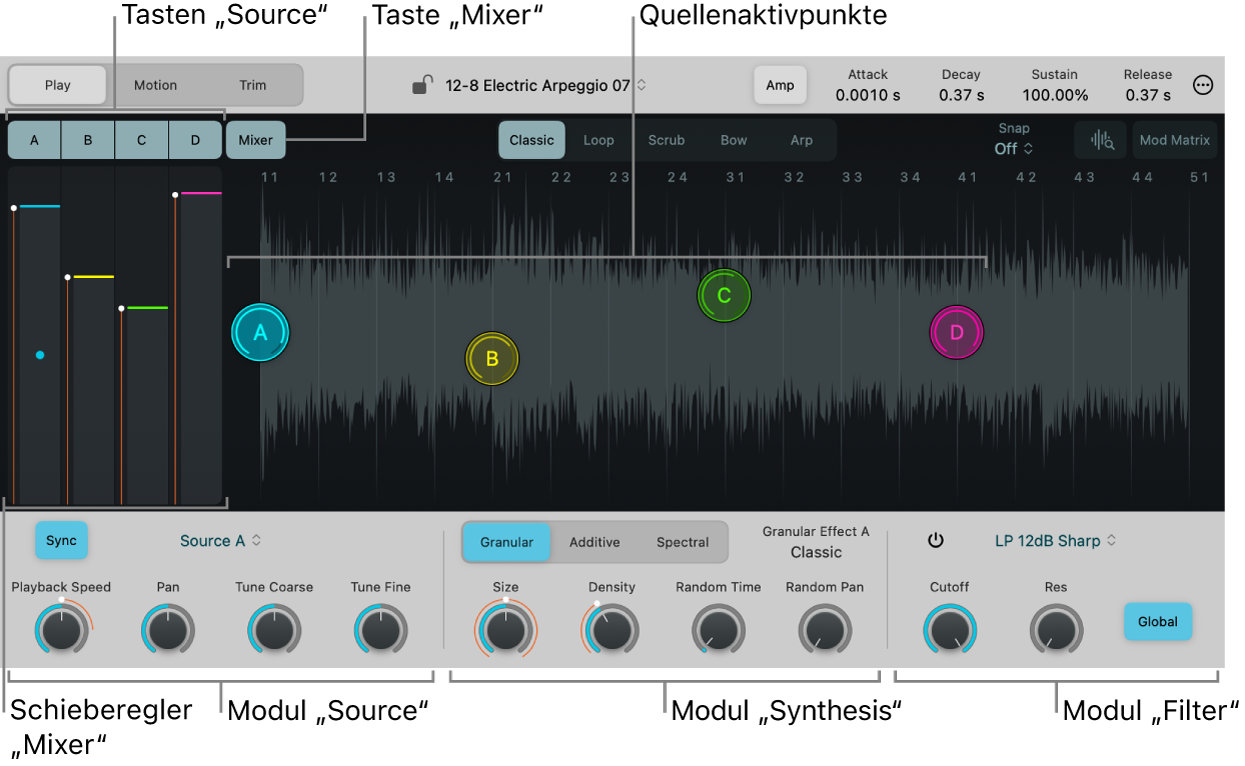Click the waveform zoom icon
The height and width of the screenshot is (766, 1245).
pos(1101,141)
